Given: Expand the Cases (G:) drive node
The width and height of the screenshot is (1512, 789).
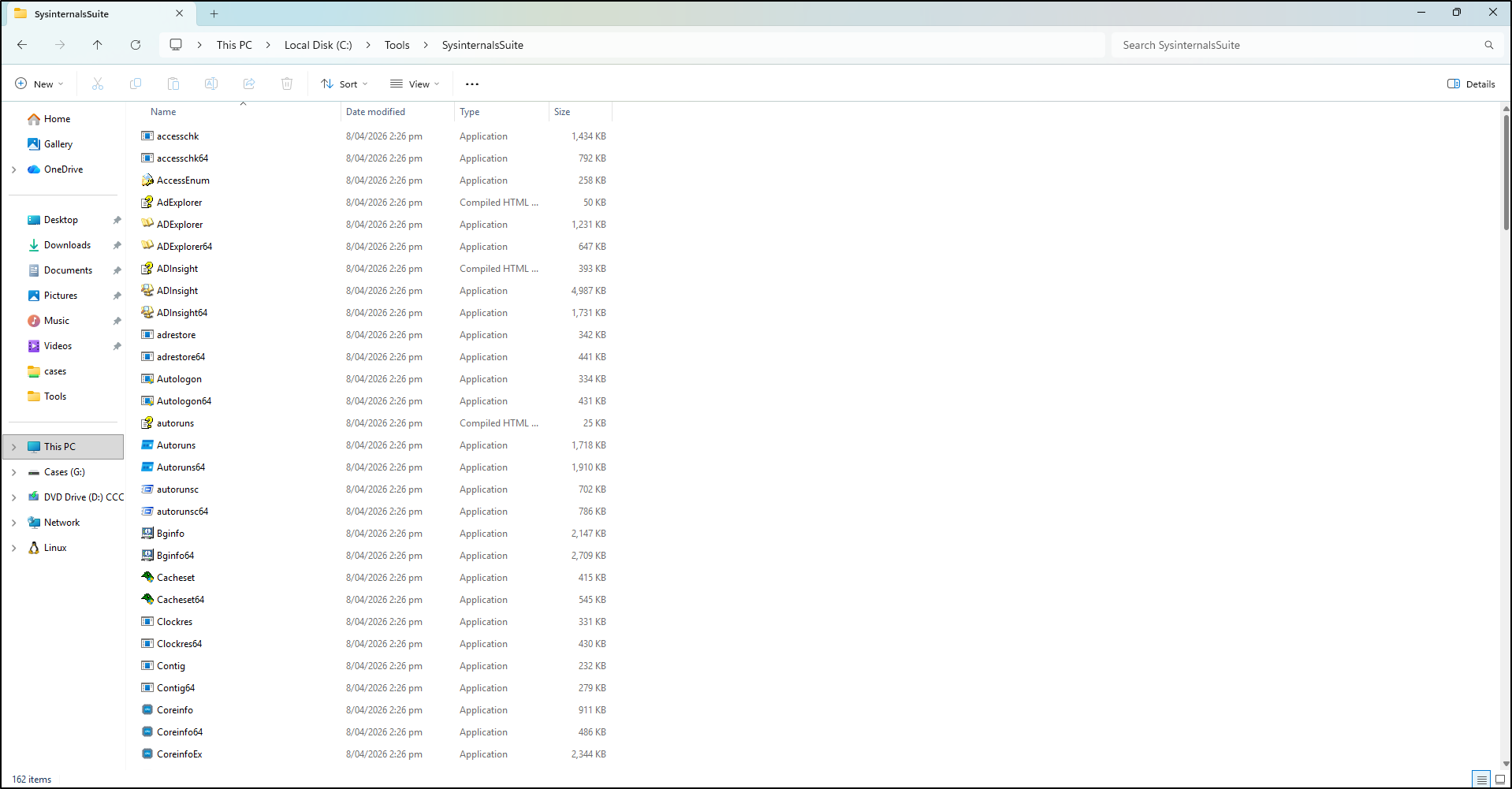Looking at the screenshot, I should click(x=13, y=472).
